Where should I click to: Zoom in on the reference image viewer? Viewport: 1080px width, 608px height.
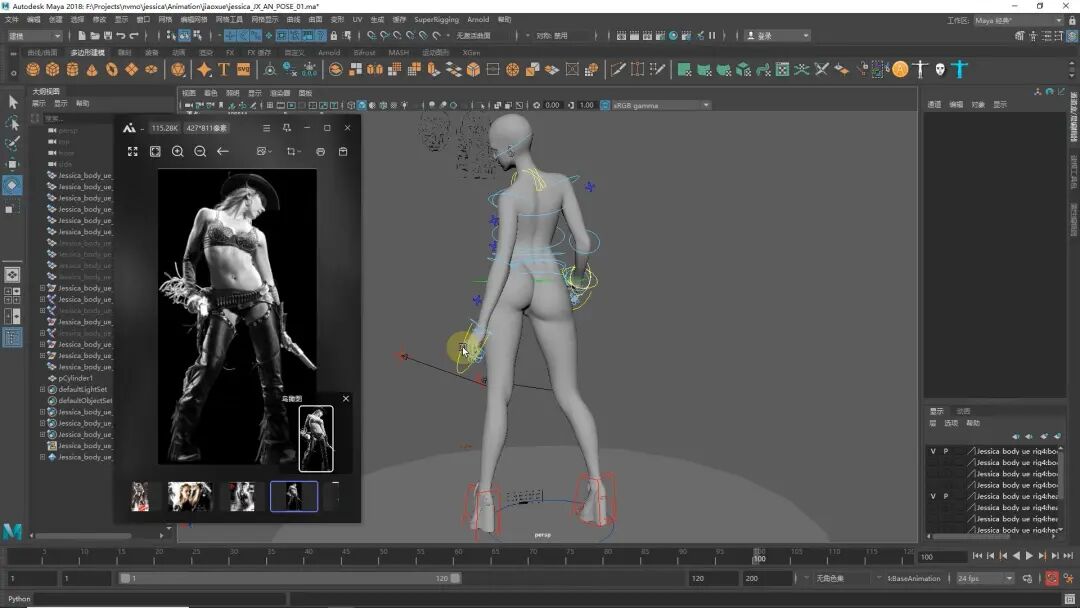tap(178, 151)
